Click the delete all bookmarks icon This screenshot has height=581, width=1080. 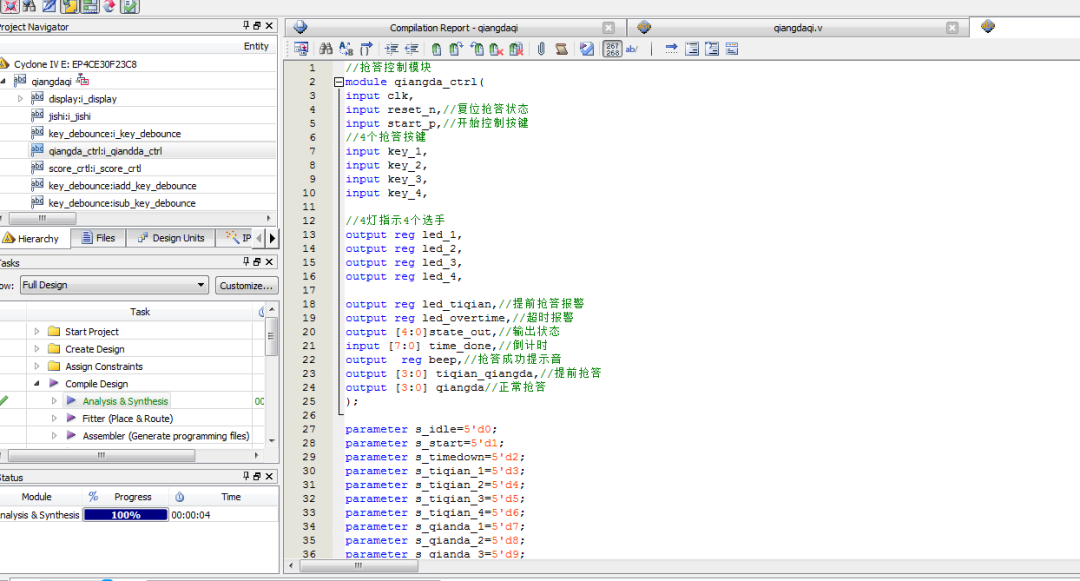tap(516, 48)
